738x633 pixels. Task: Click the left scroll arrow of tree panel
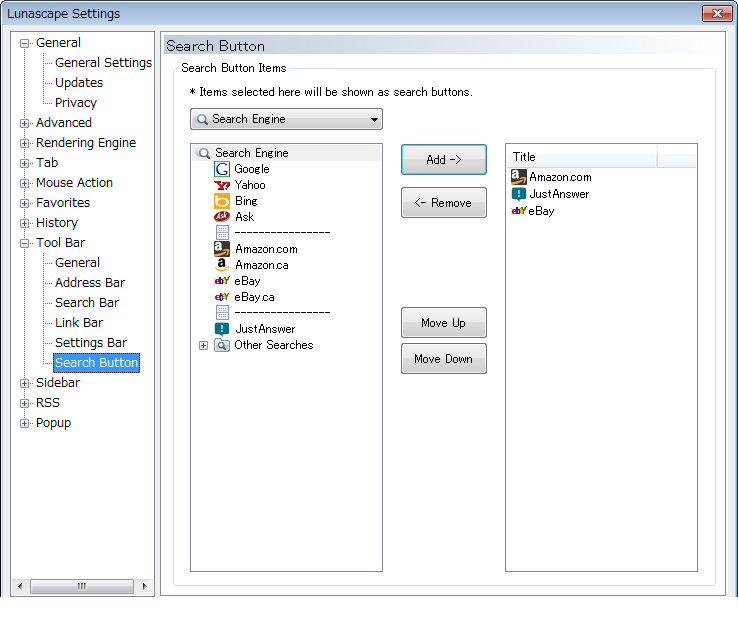tap(20, 586)
